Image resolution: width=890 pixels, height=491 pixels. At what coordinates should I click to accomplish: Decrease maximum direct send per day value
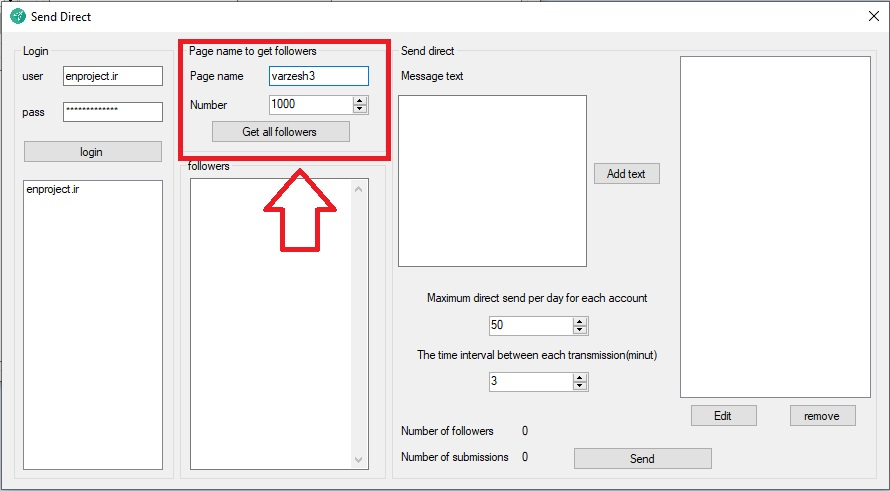coord(579,330)
